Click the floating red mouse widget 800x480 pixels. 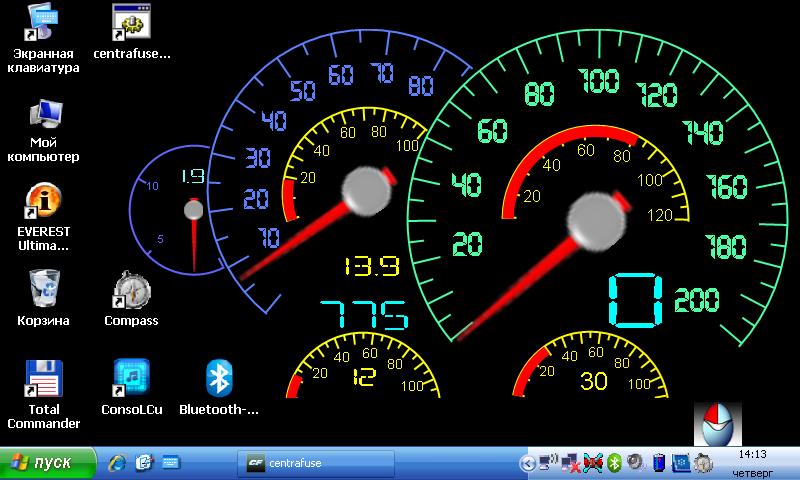pos(718,424)
